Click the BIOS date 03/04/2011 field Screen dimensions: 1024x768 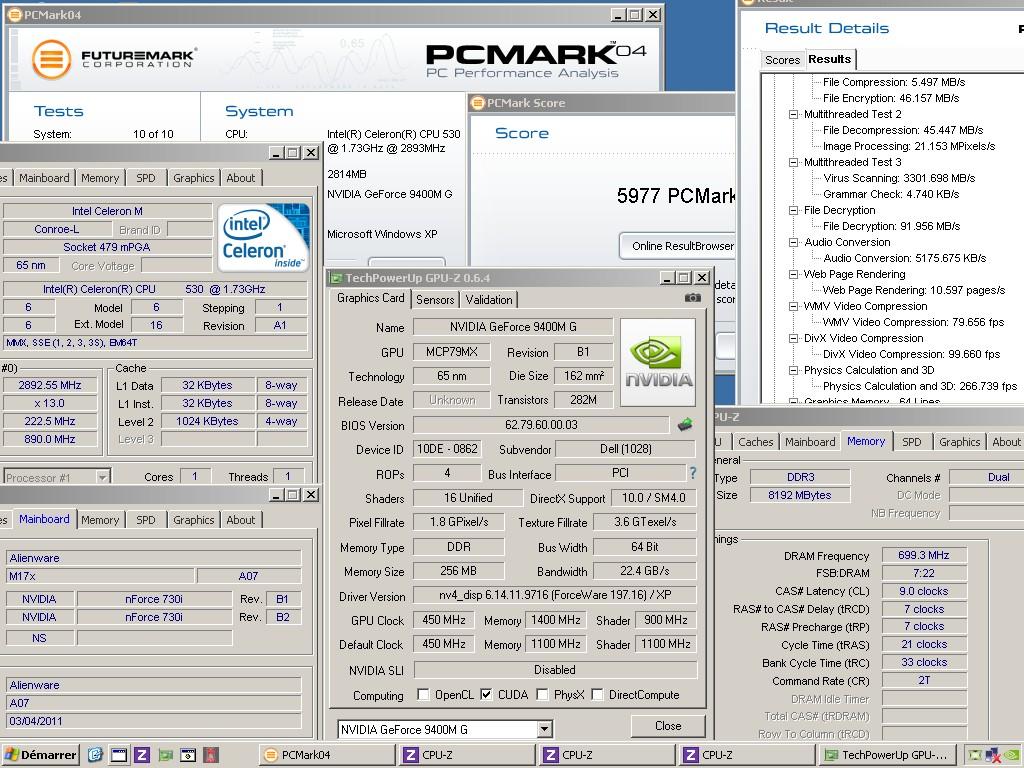[x=153, y=721]
